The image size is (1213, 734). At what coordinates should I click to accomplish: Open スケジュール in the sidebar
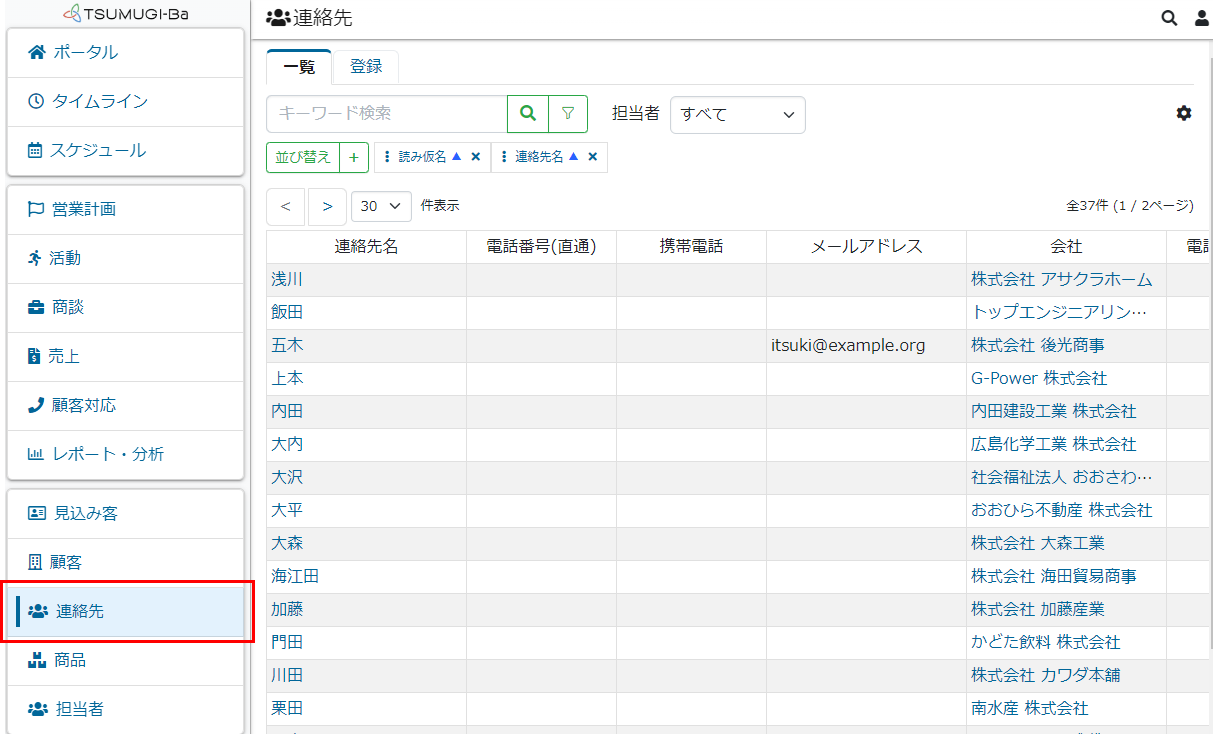click(125, 151)
